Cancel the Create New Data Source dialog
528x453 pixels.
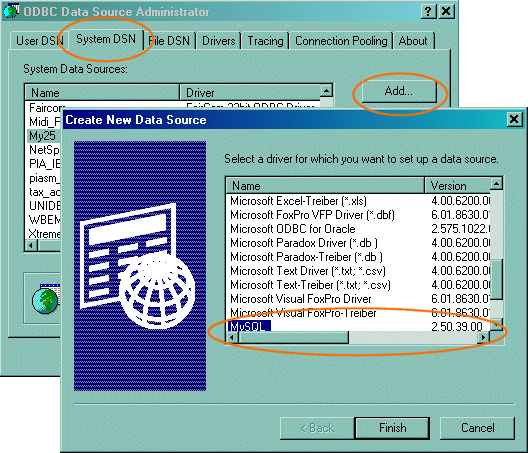[477, 428]
